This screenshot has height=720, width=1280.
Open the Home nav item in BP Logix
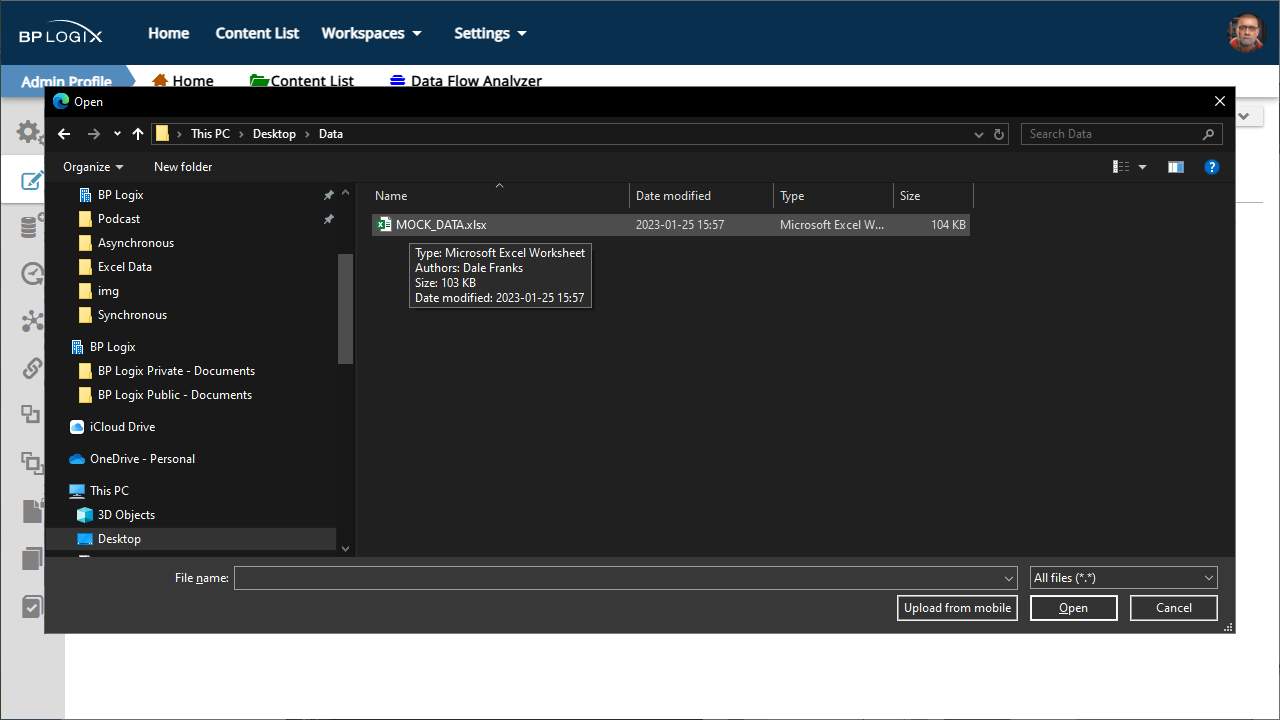(x=169, y=33)
